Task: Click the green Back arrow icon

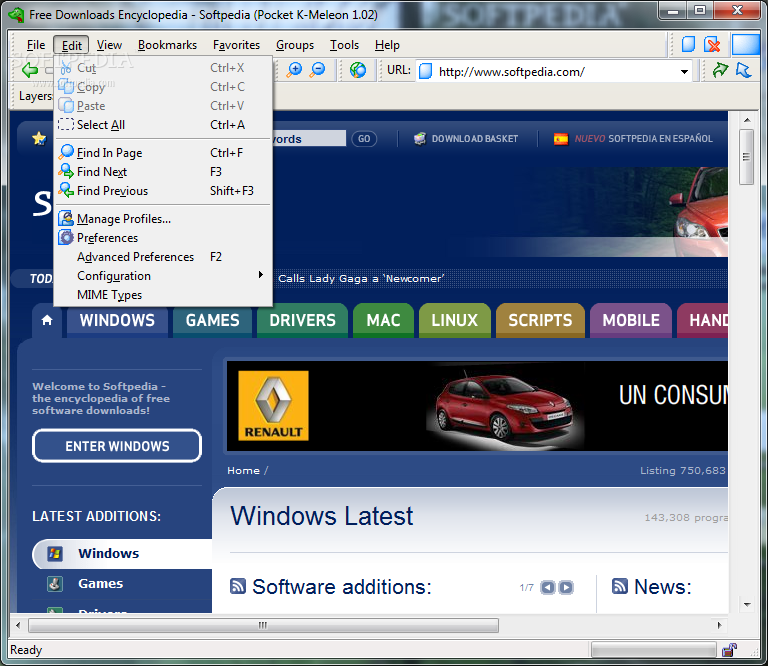Action: click(x=30, y=70)
